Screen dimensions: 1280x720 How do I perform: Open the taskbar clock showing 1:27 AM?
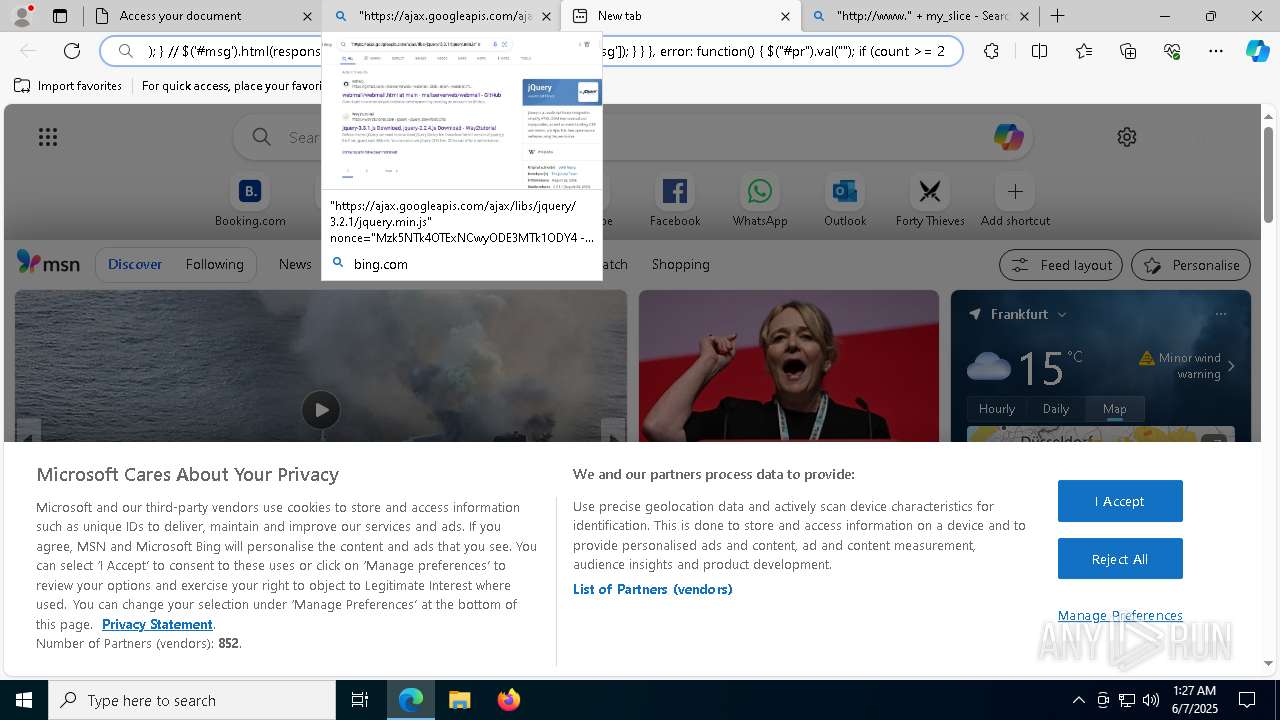(x=1194, y=700)
